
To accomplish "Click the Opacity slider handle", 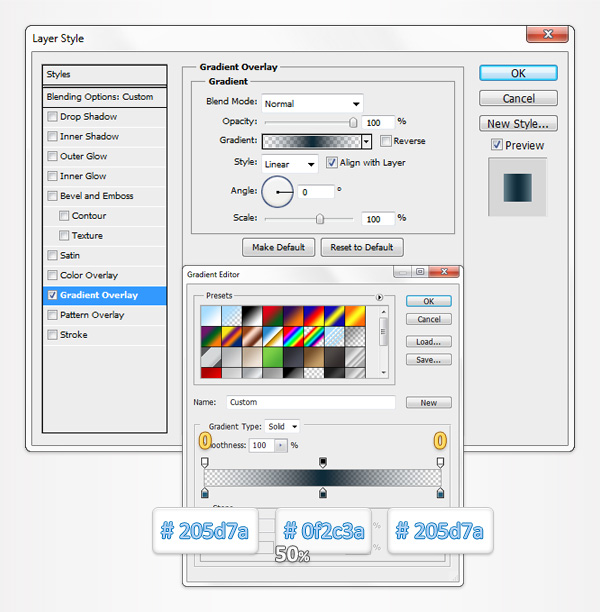I will click(352, 122).
